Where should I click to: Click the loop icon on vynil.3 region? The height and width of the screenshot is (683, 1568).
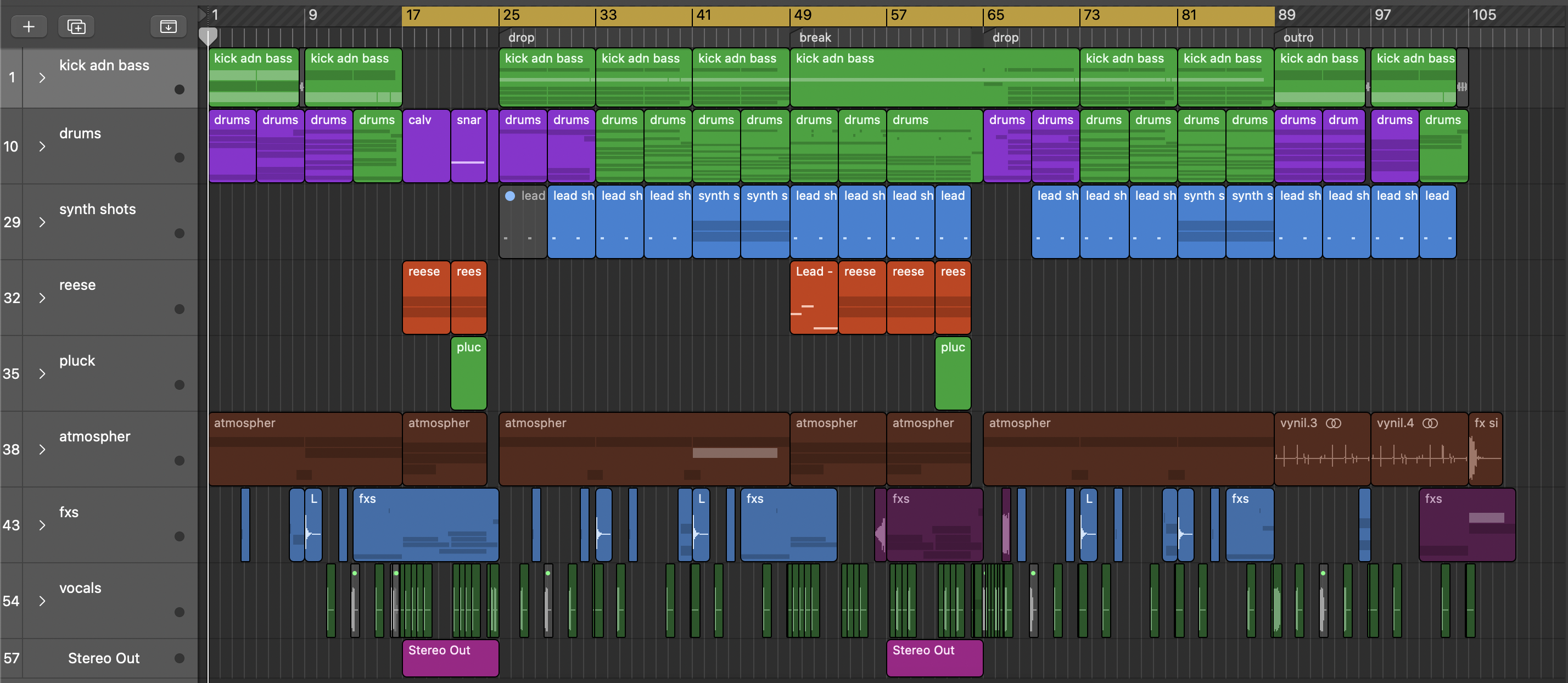1333,423
